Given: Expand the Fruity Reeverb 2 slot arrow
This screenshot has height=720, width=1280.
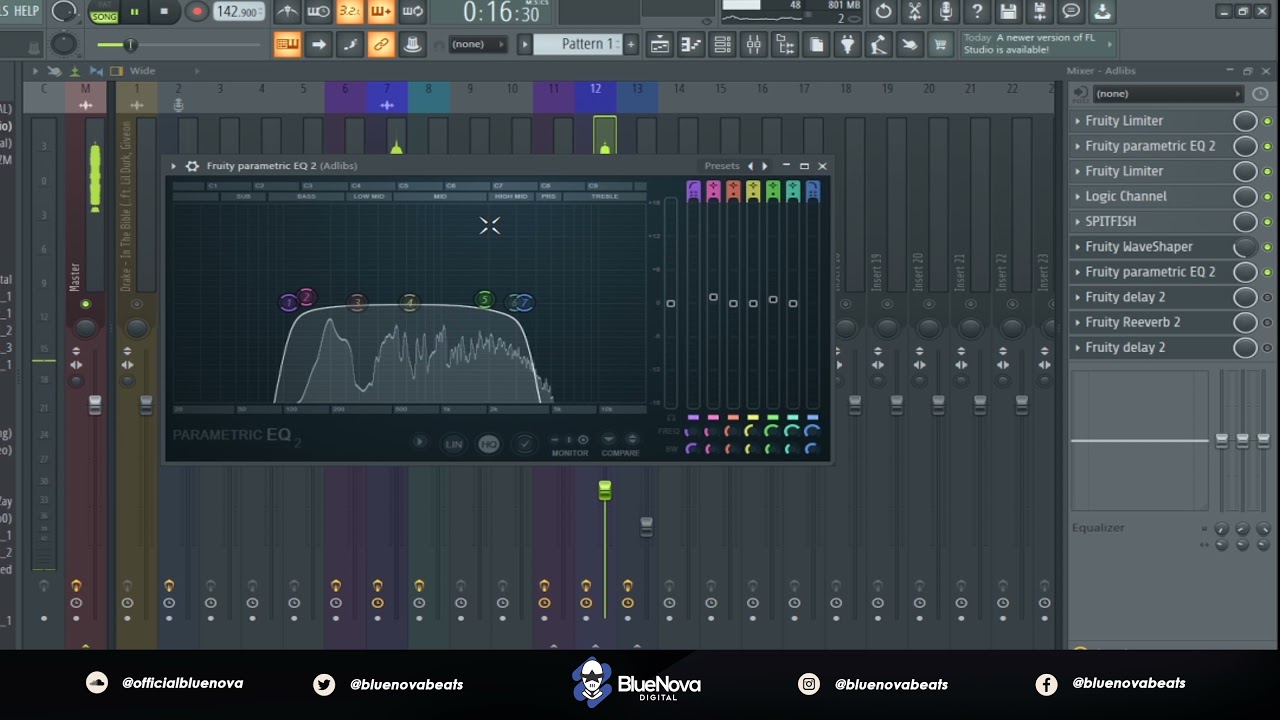Looking at the screenshot, I should point(1078,322).
